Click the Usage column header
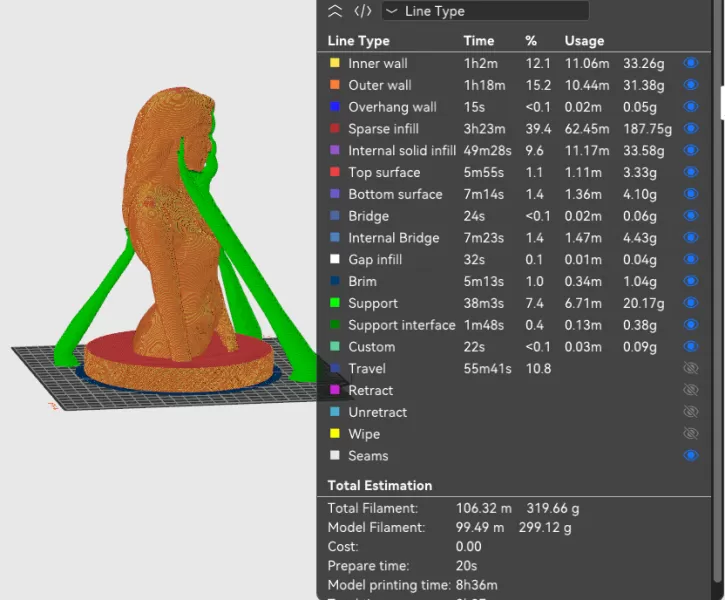This screenshot has width=725, height=600. (584, 41)
